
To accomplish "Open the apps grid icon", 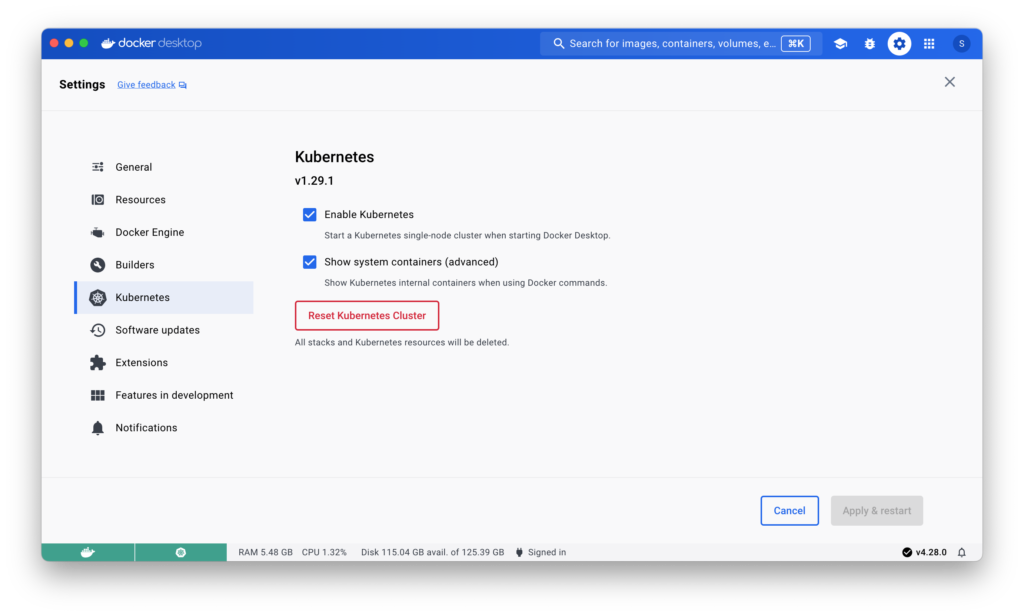I will click(929, 44).
